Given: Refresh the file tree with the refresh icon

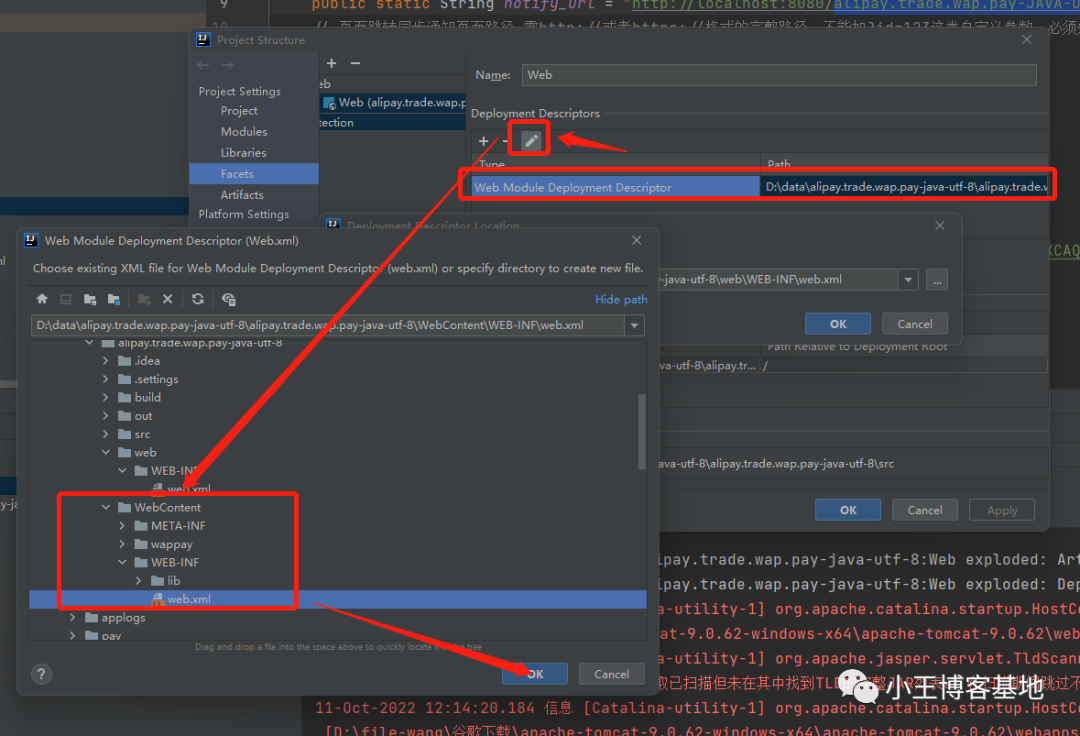Looking at the screenshot, I should coord(198,299).
